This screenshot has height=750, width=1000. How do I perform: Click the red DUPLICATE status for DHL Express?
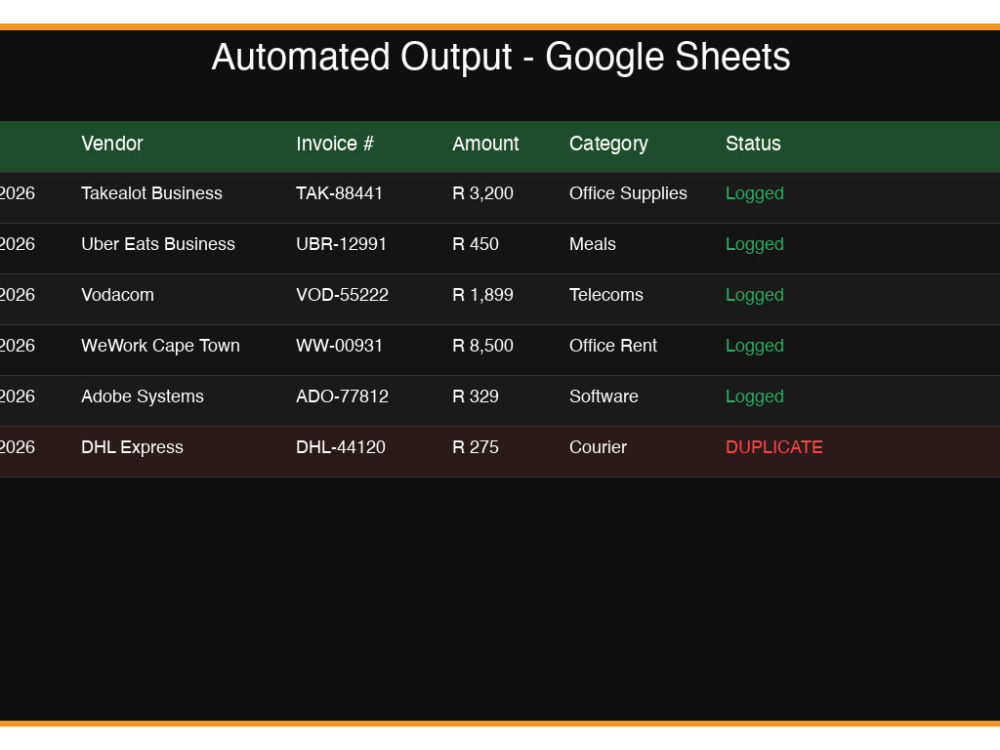774,447
